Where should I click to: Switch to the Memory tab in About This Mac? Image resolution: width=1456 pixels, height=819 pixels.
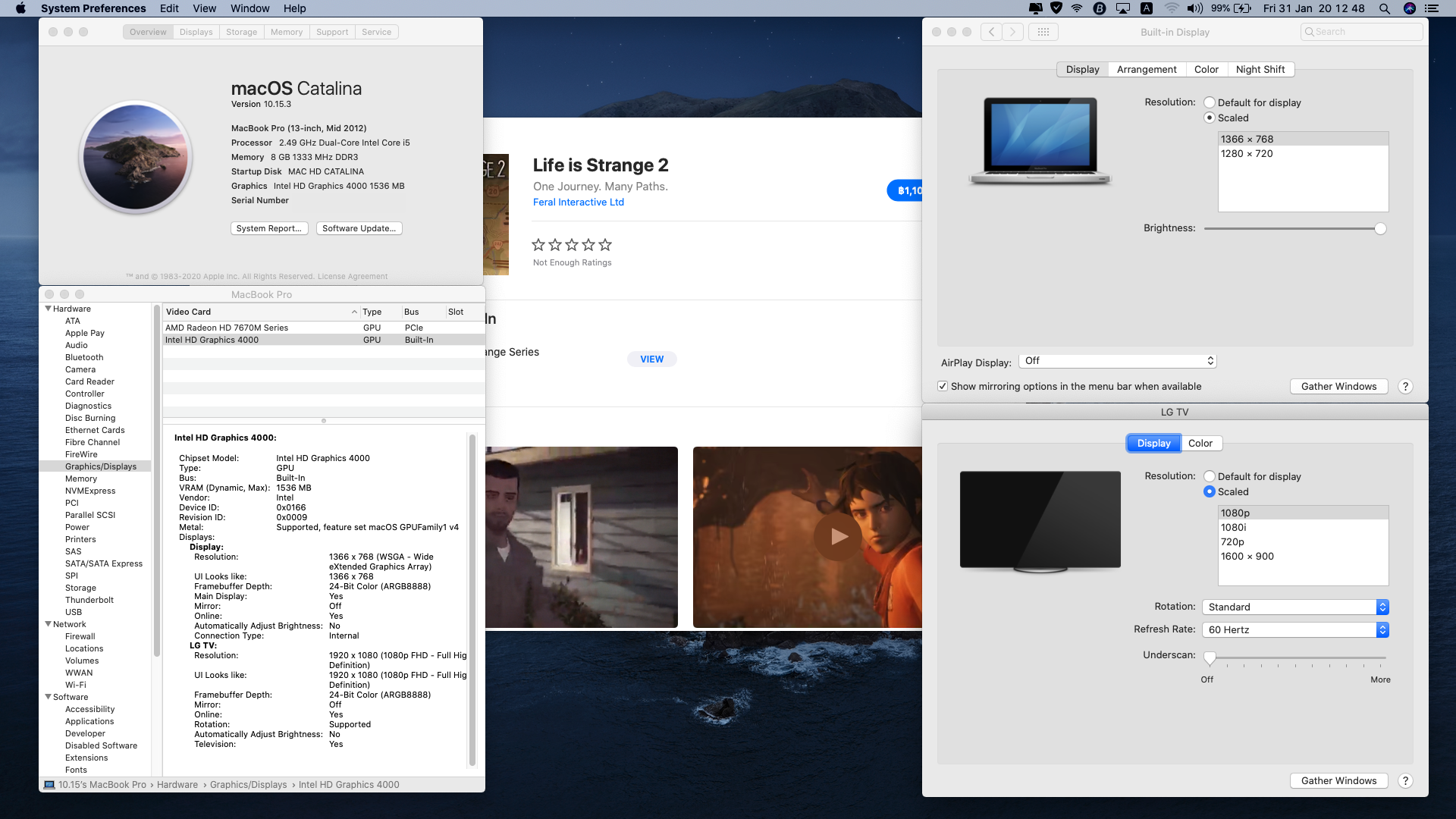click(x=287, y=32)
